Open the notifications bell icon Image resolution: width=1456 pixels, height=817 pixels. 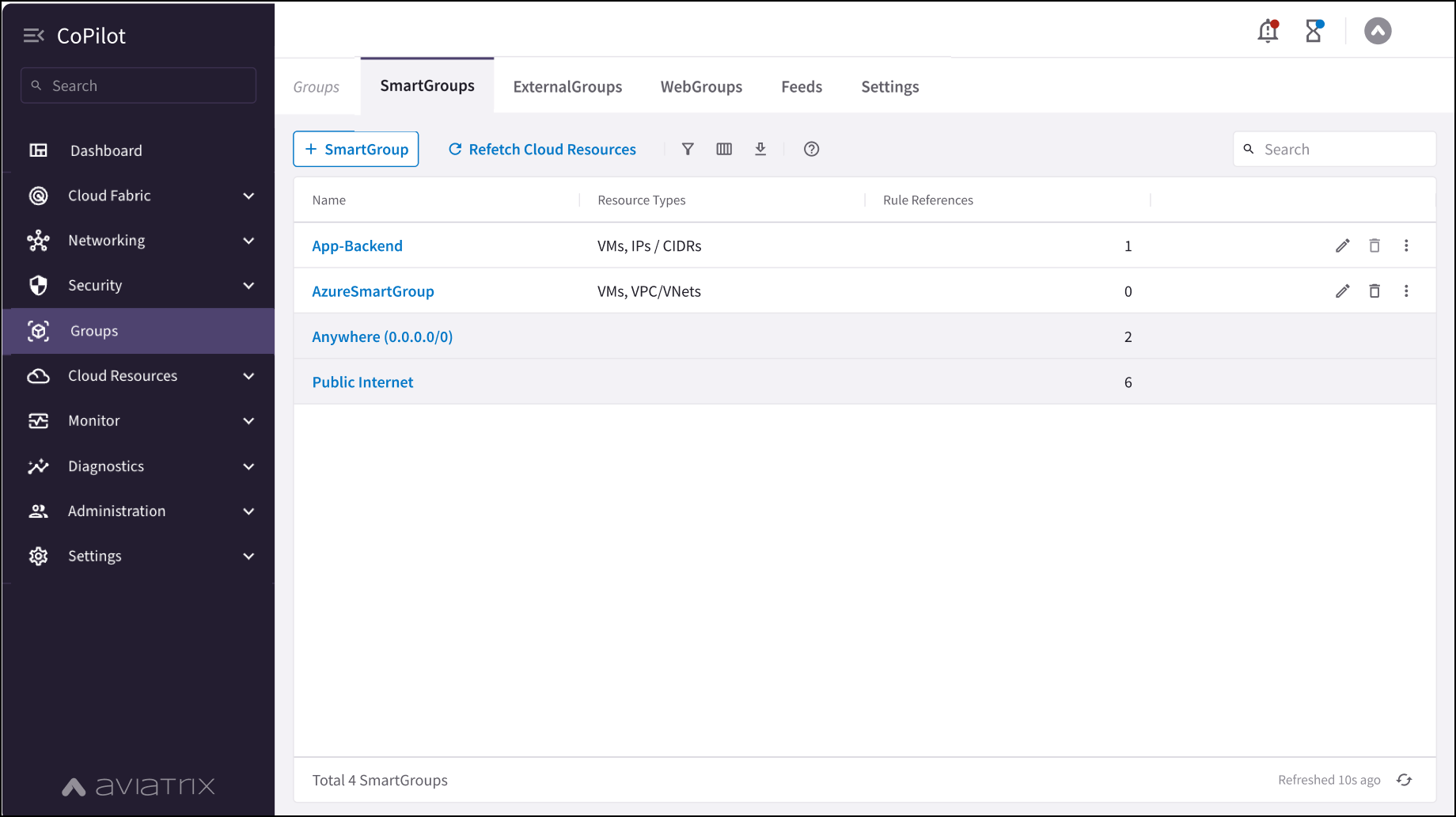(x=1268, y=32)
